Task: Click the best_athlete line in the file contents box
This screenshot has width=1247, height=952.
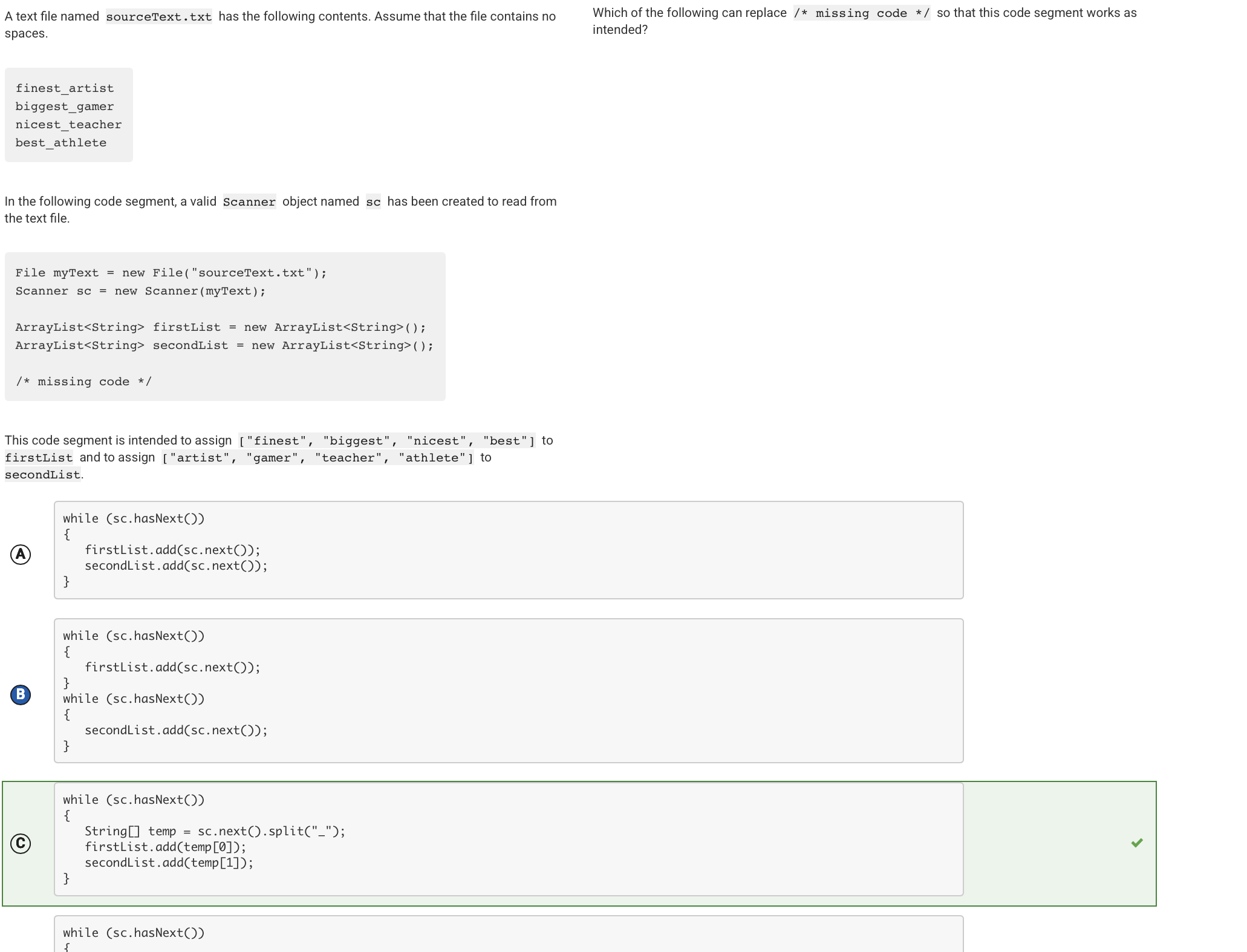Action: [x=61, y=142]
